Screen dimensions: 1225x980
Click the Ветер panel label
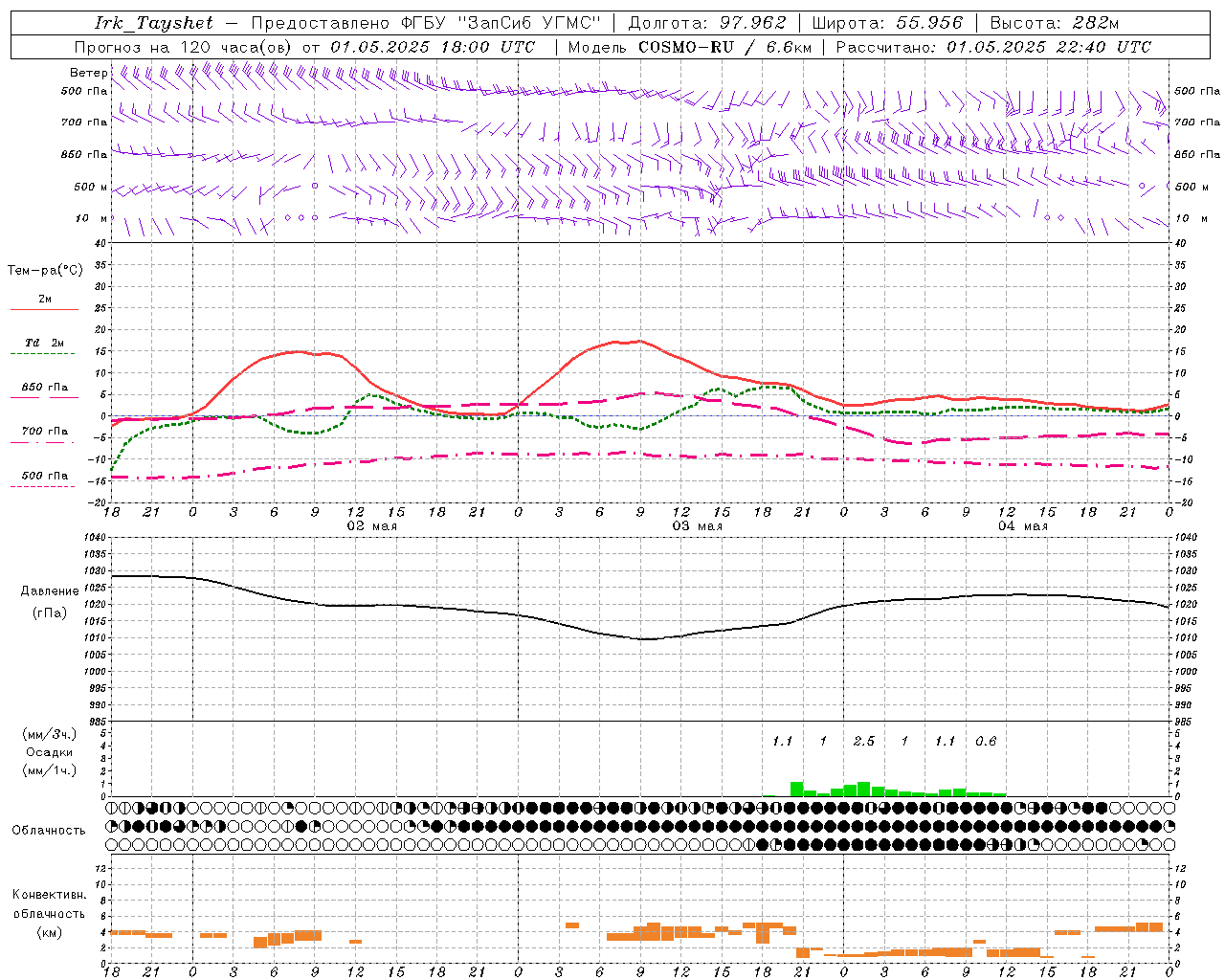tap(89, 73)
